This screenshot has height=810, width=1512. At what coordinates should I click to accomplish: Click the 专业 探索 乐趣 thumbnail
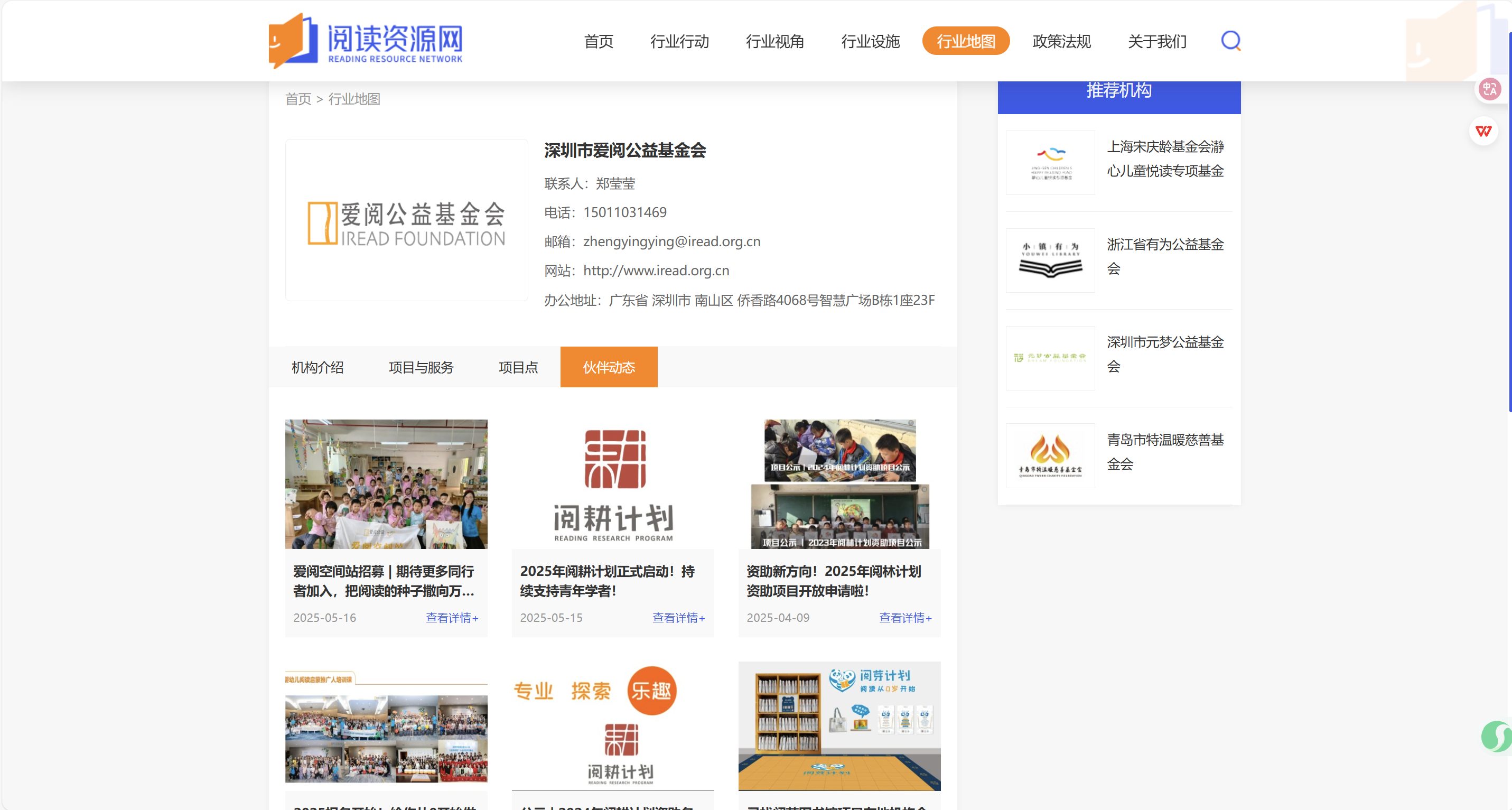[613, 727]
